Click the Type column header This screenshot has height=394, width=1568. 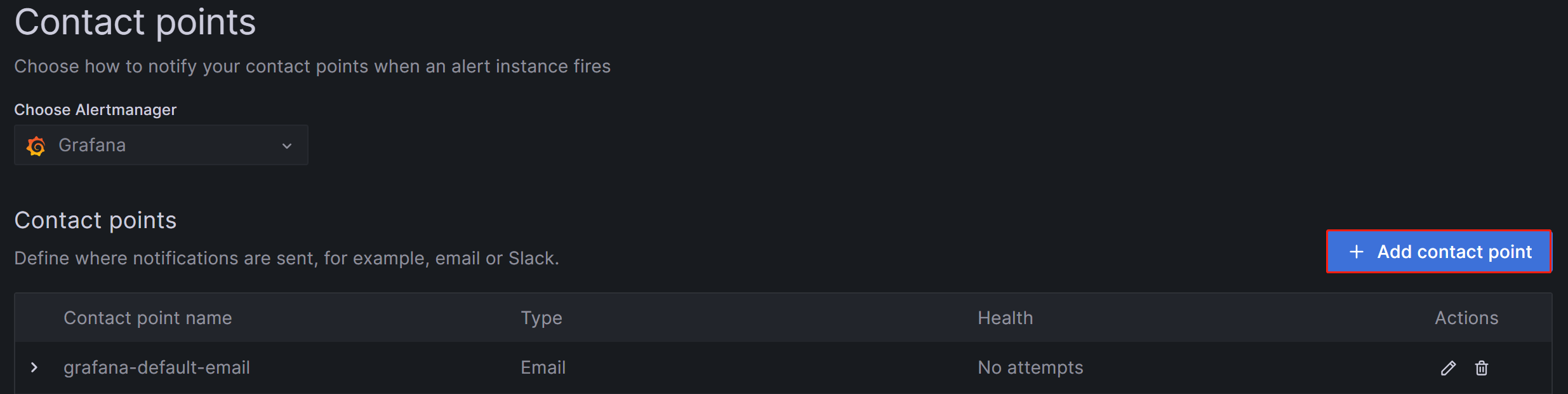[x=541, y=318]
